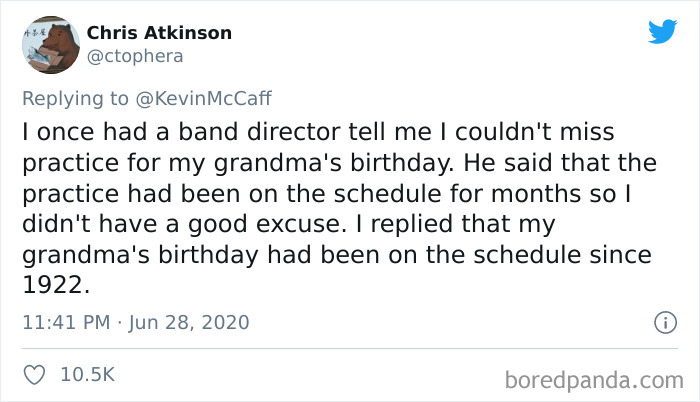Select the Jun 28, 2020 date
This screenshot has width=700, height=402.
[189, 323]
